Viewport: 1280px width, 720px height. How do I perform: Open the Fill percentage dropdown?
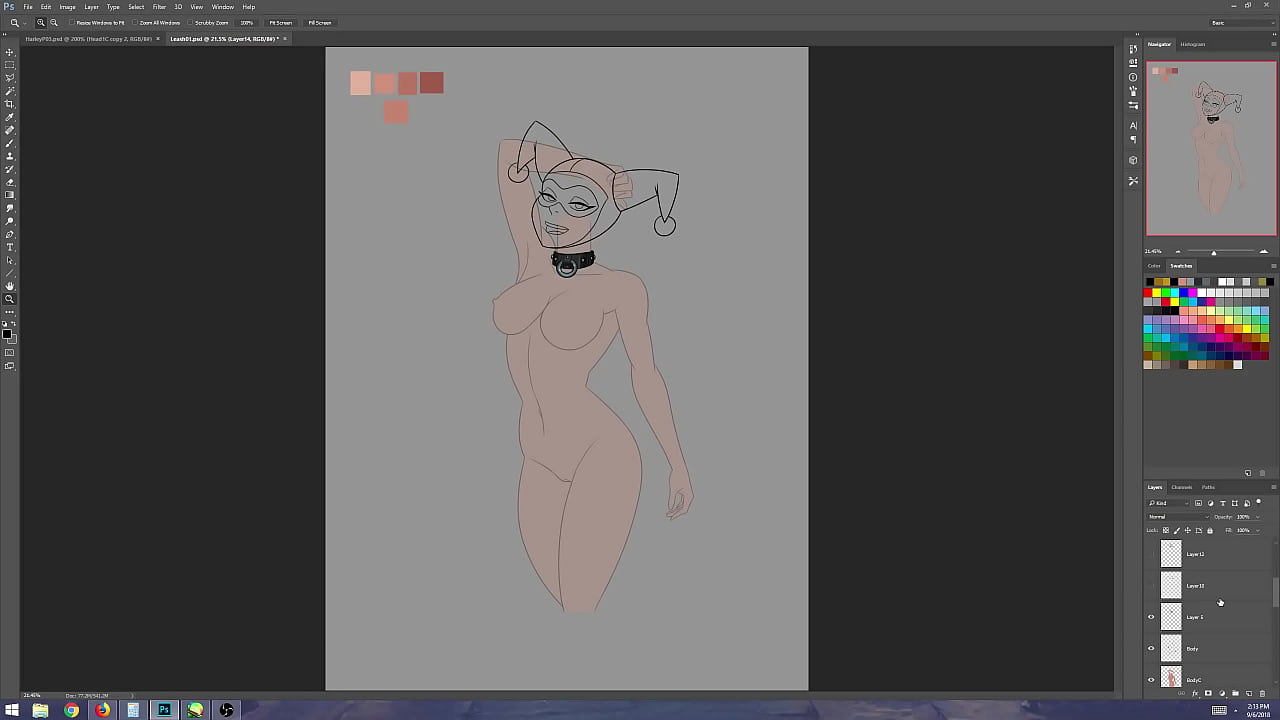pos(1257,530)
